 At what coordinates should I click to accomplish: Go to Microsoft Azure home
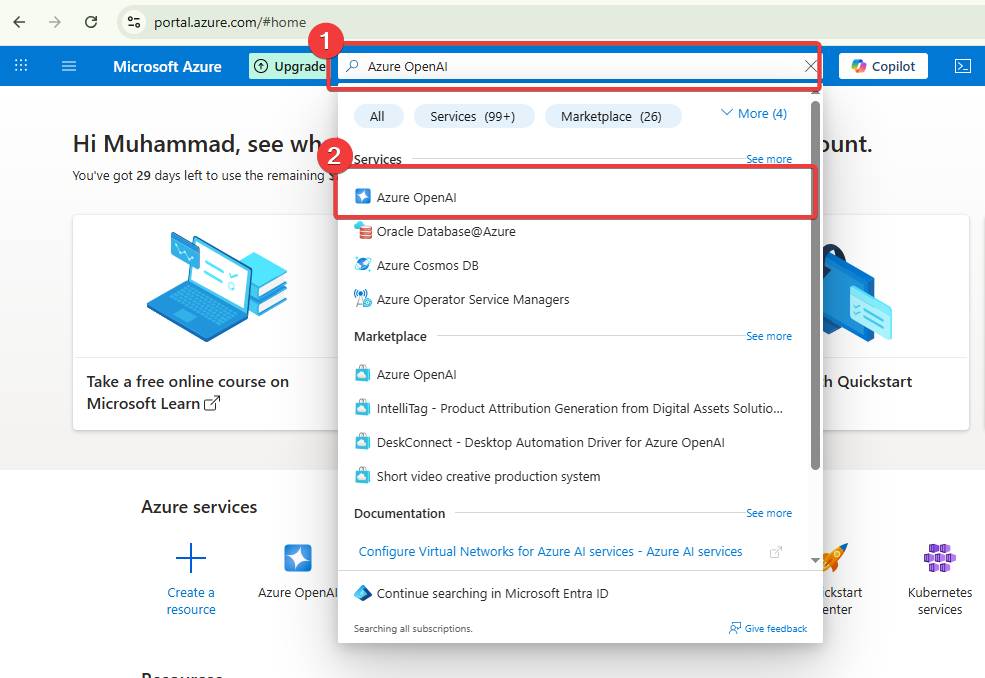[x=167, y=67]
